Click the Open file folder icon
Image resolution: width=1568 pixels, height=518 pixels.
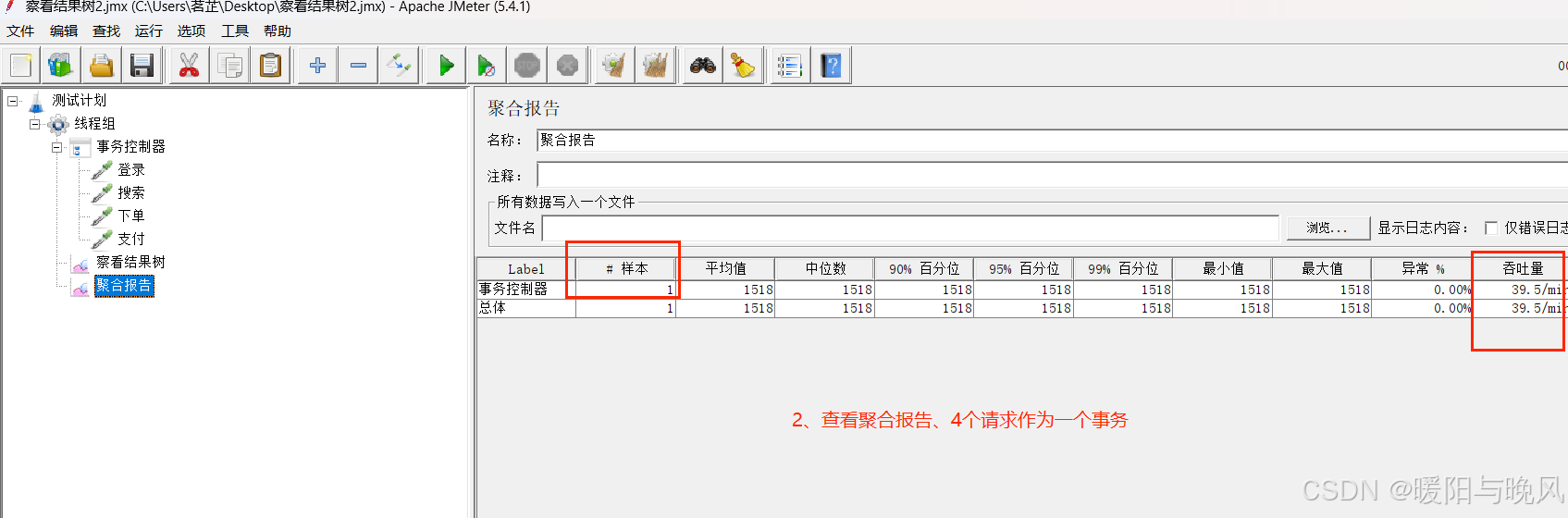(102, 66)
